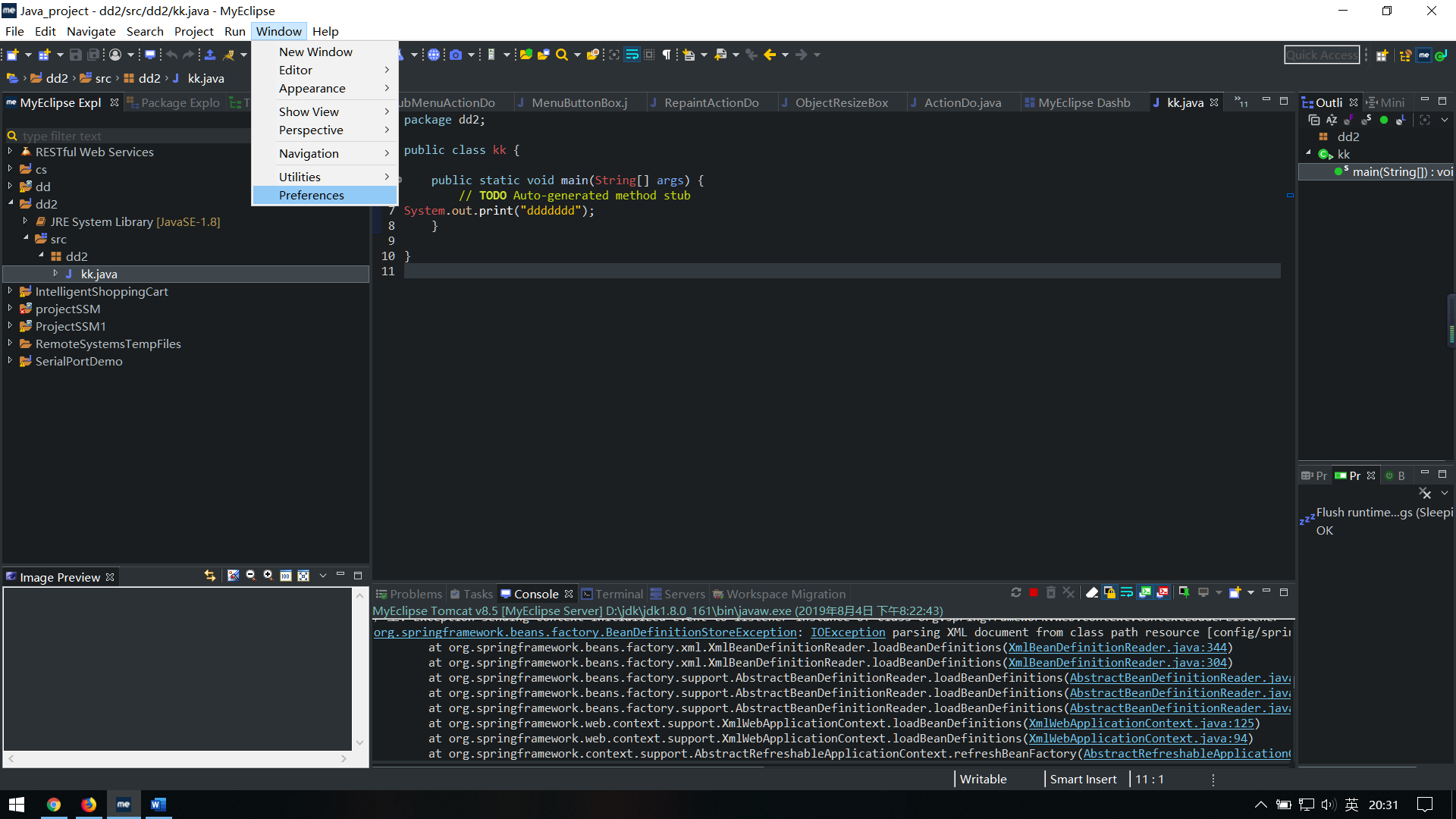This screenshot has height=819, width=1456.
Task: Click the camera snapshot toolbar icon
Action: [456, 55]
